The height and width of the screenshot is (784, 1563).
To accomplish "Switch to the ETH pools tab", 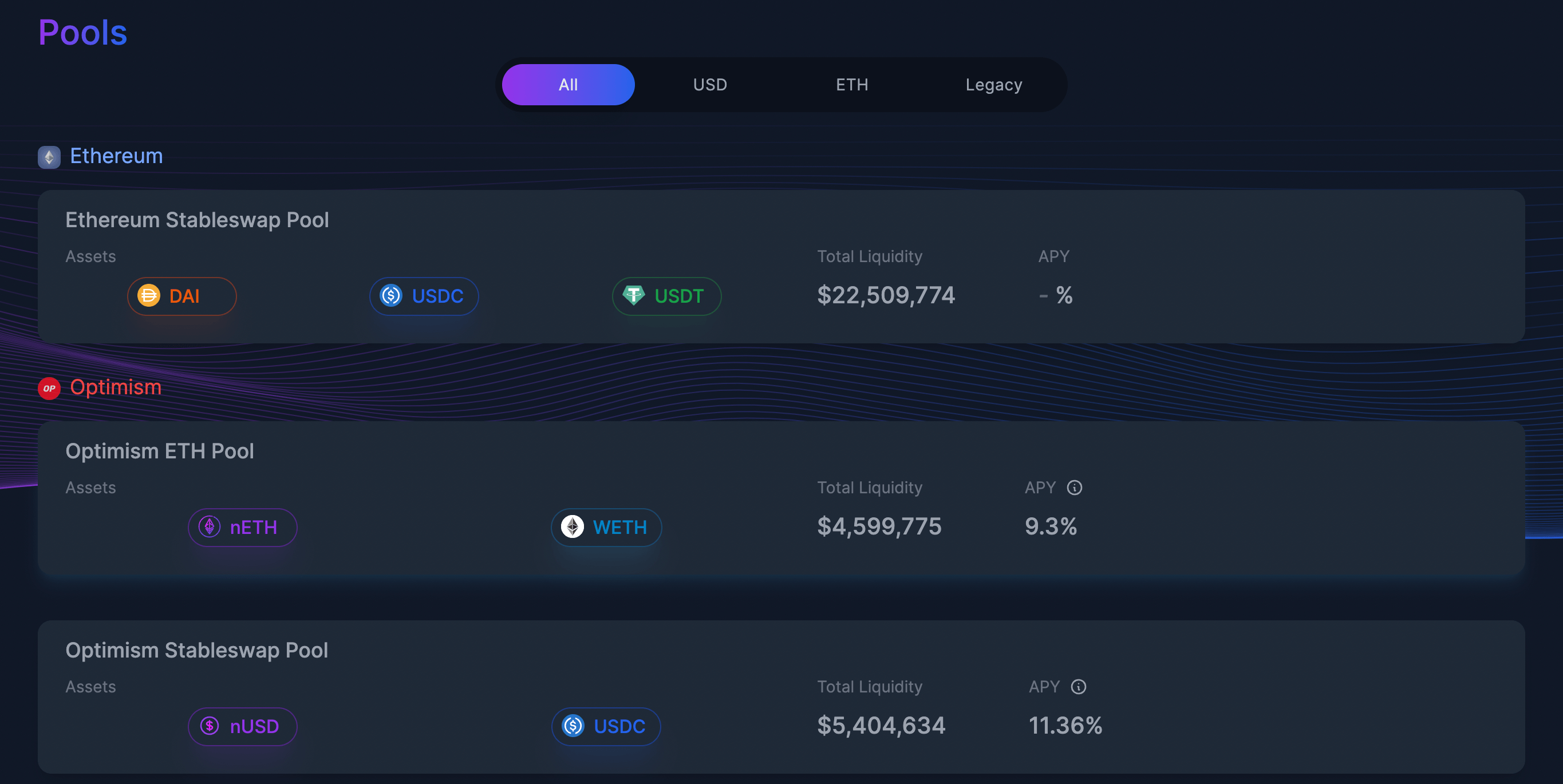I will click(852, 84).
